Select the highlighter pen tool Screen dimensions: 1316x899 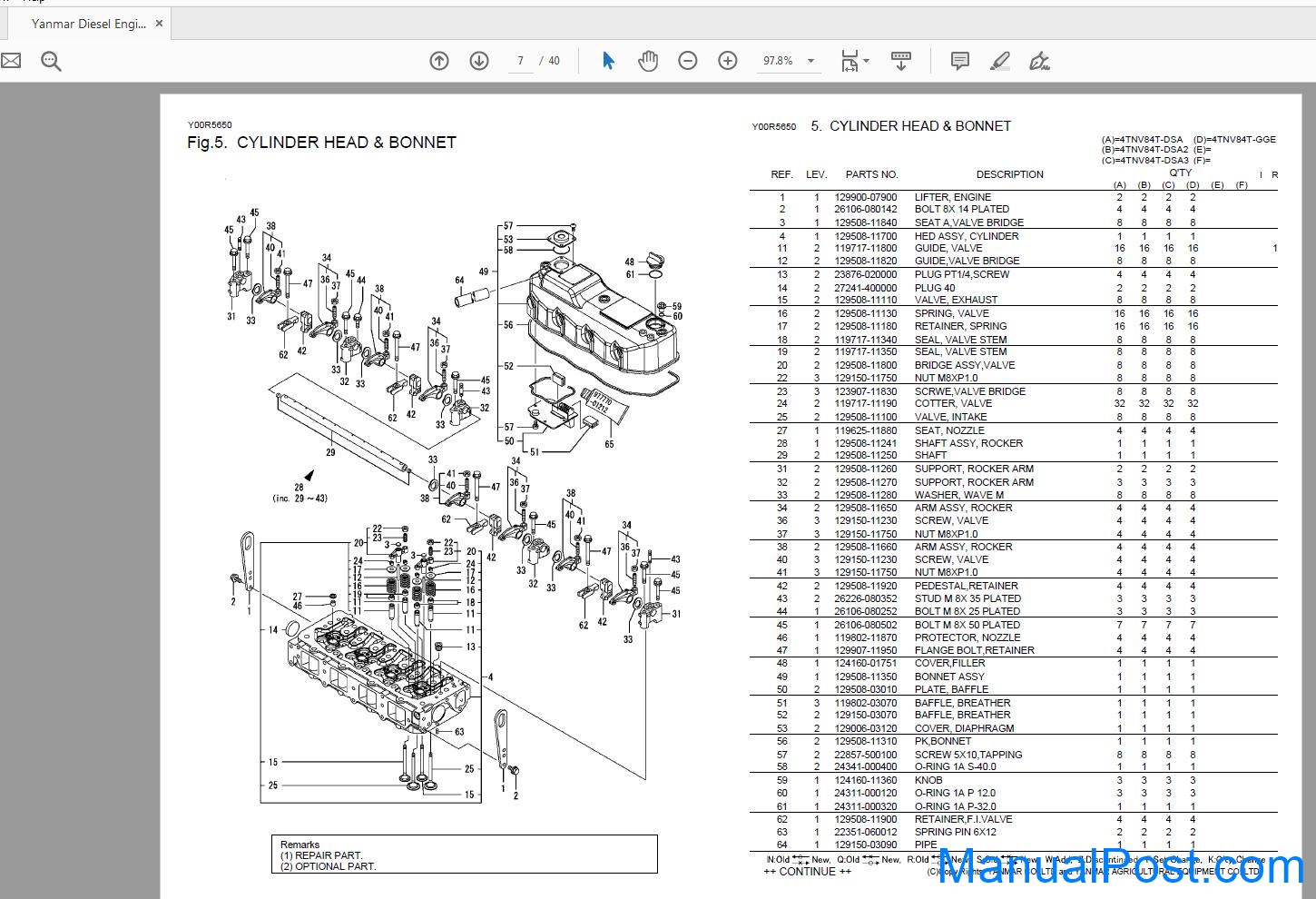tap(999, 61)
